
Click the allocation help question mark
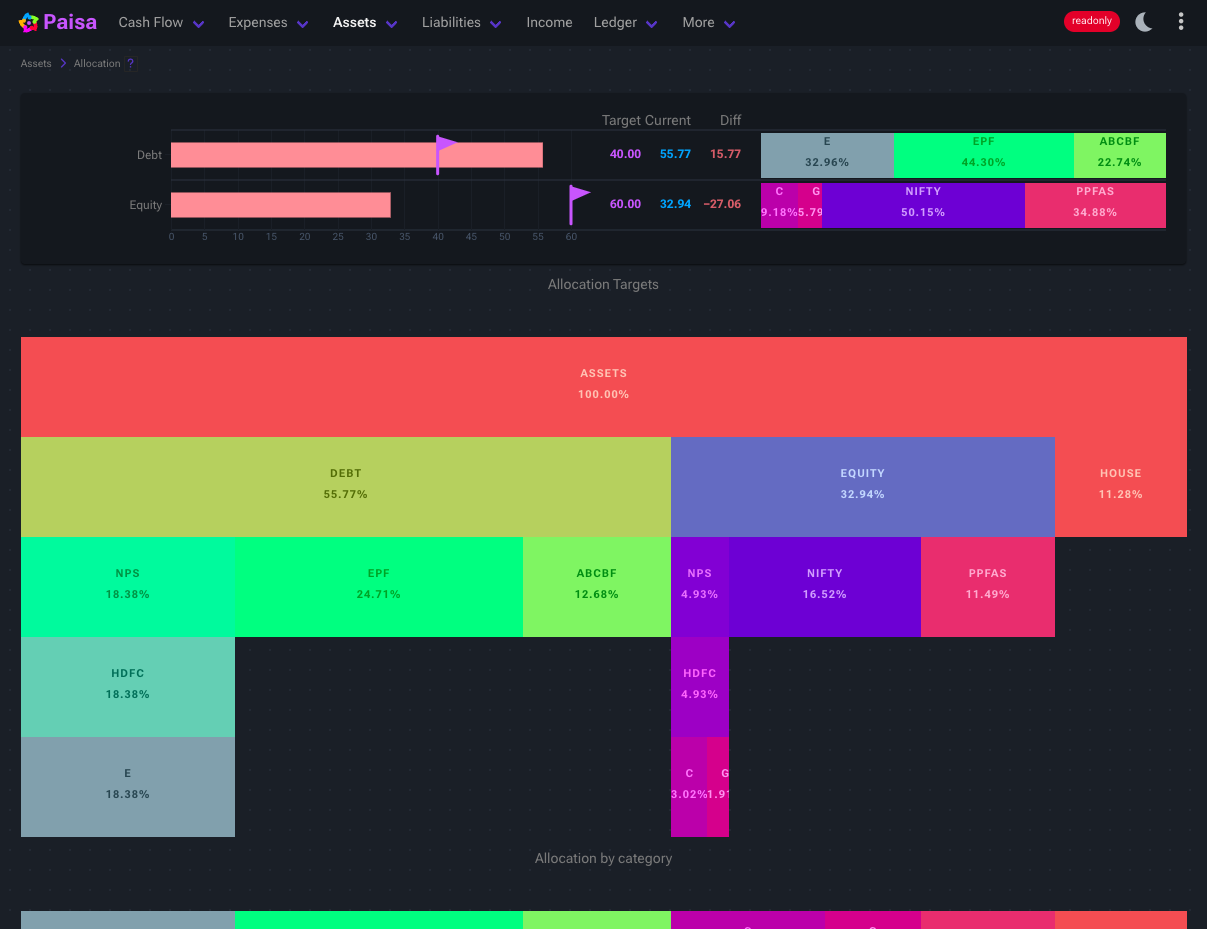(x=130, y=63)
